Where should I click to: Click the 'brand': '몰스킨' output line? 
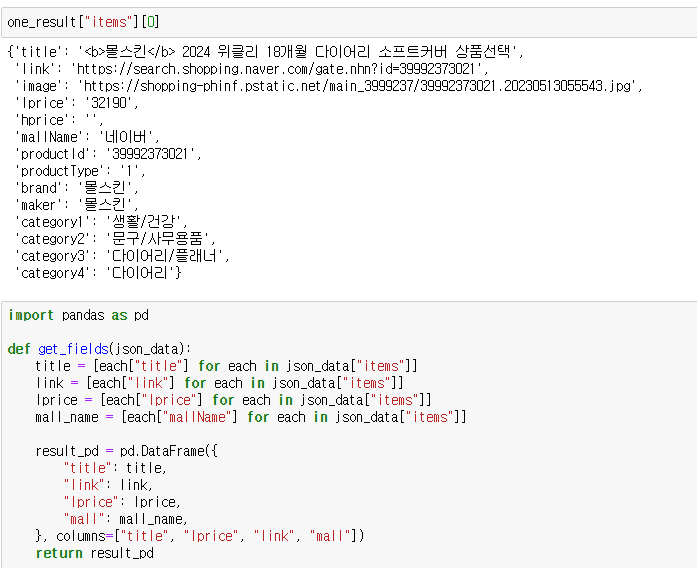[77, 188]
